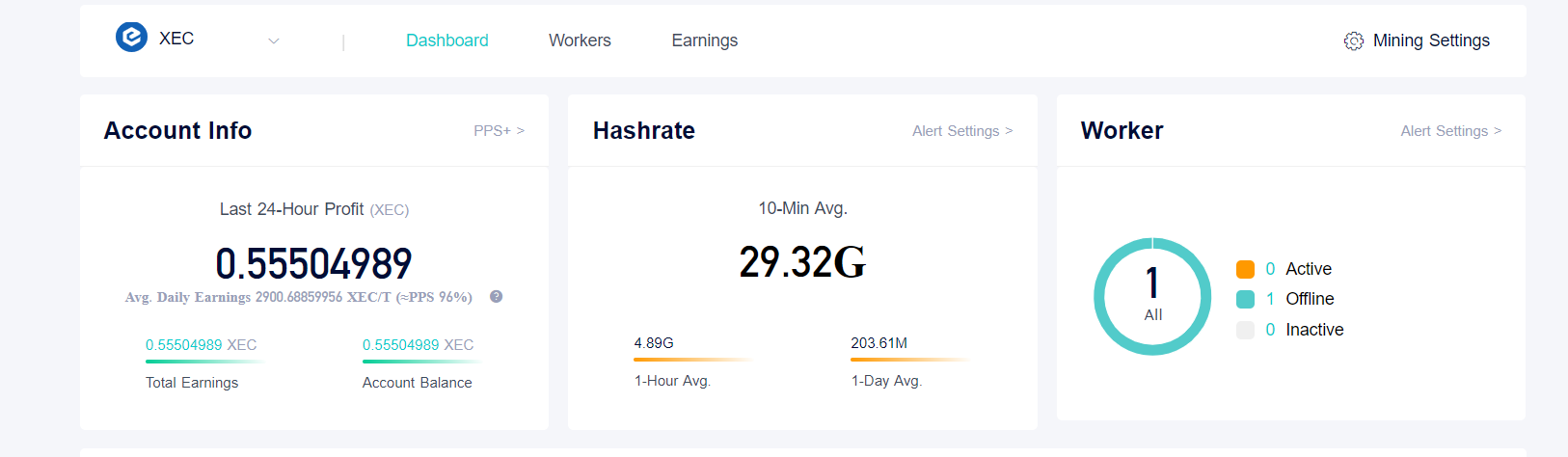Open Alert Settings in the Hashrate card
This screenshot has height=457, width=1568.
(962, 131)
